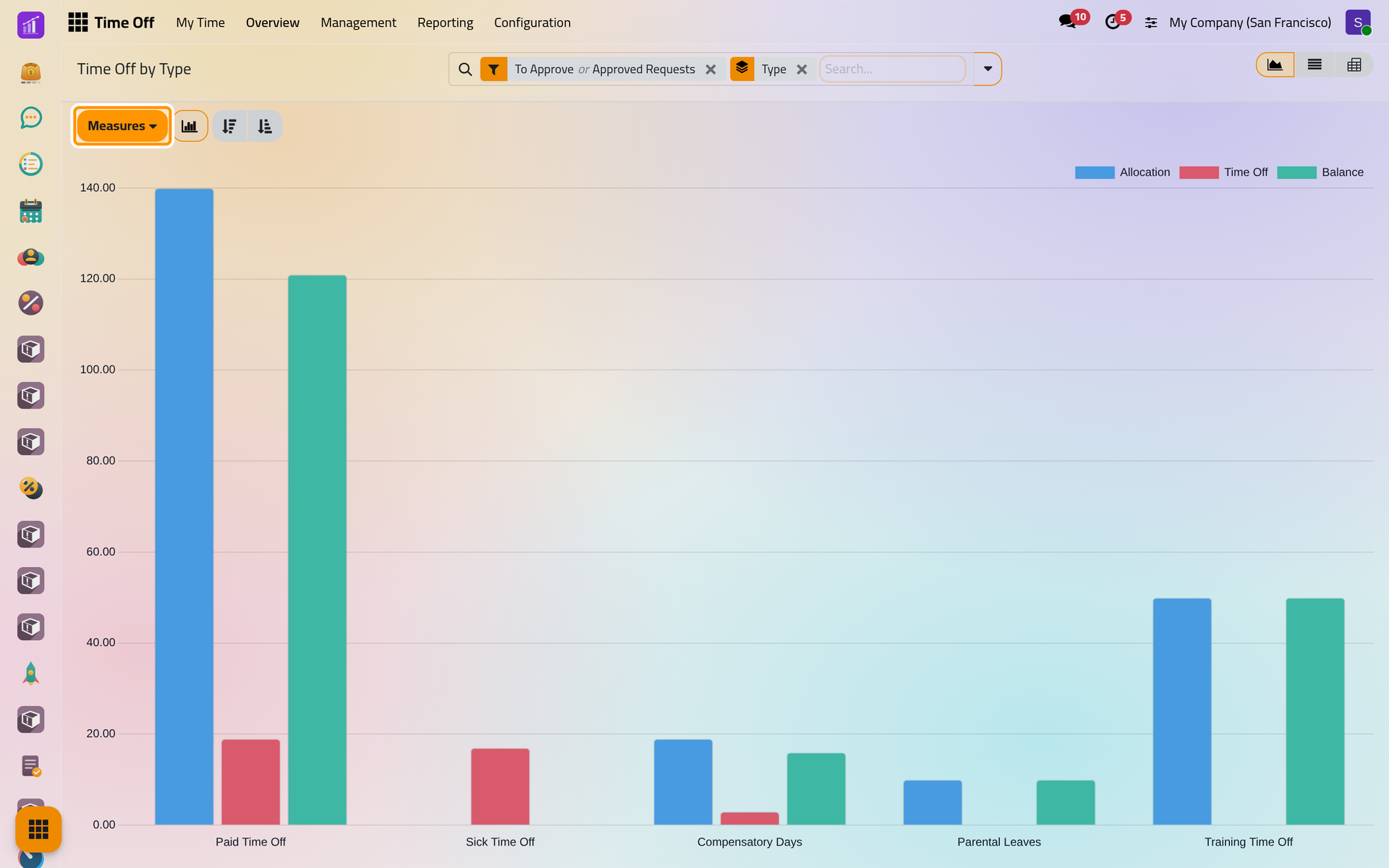Toggle the Balance series in the legend
Viewport: 1389px width, 868px height.
(x=1320, y=172)
